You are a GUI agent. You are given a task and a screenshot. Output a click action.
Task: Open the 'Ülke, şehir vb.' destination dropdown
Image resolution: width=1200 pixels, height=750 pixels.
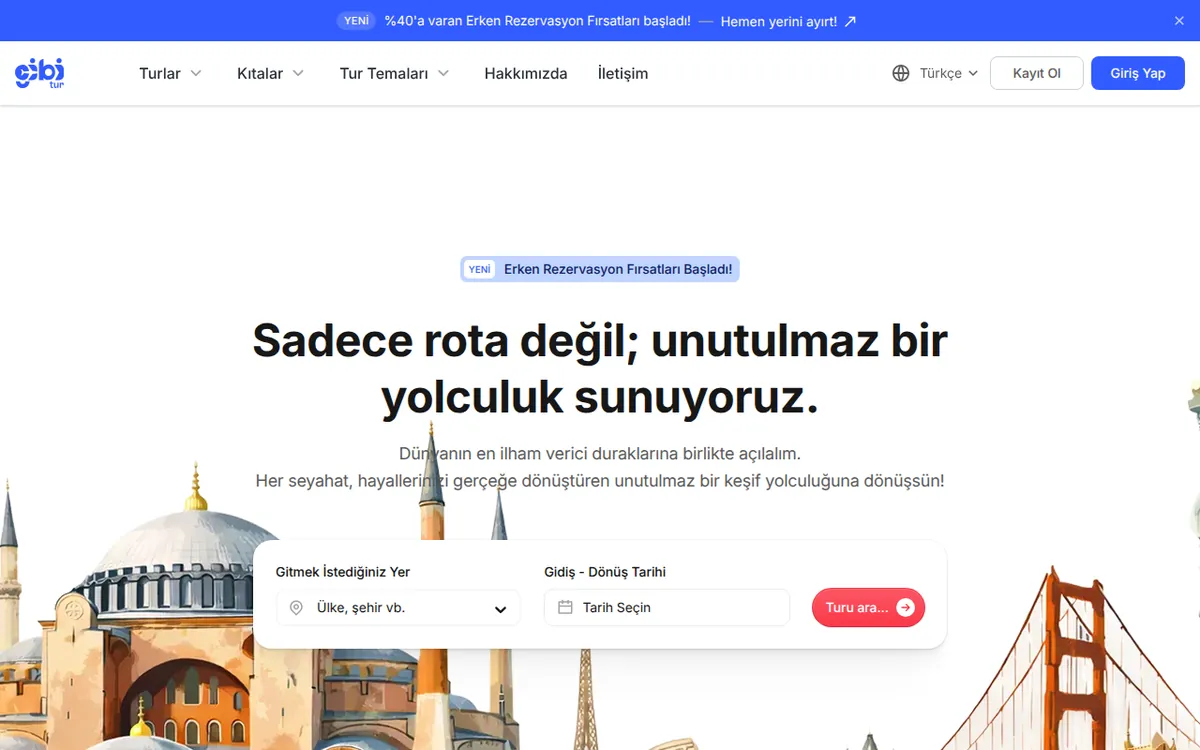[x=398, y=608]
